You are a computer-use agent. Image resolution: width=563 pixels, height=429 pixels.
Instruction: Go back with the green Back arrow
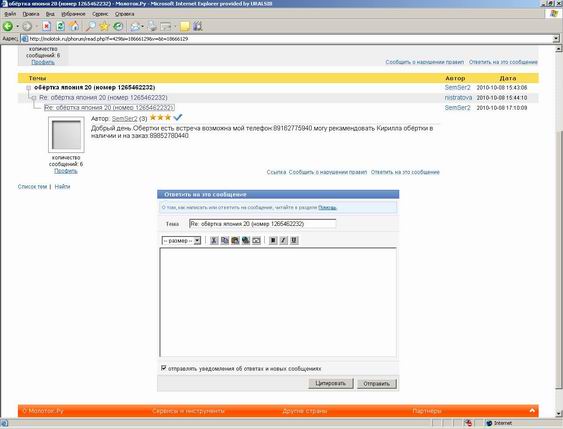click(8, 26)
